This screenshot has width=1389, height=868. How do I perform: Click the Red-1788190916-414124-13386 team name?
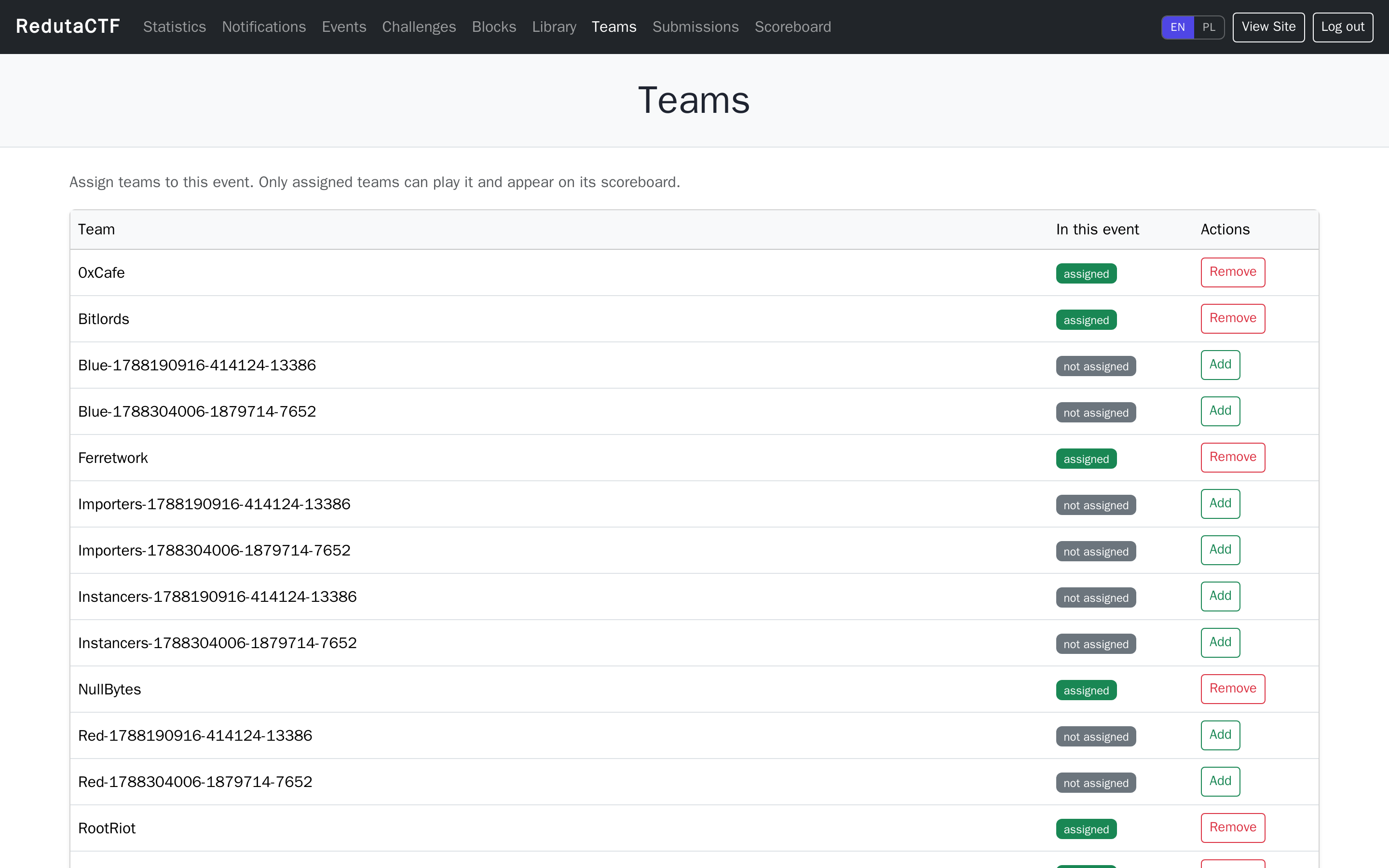195,736
